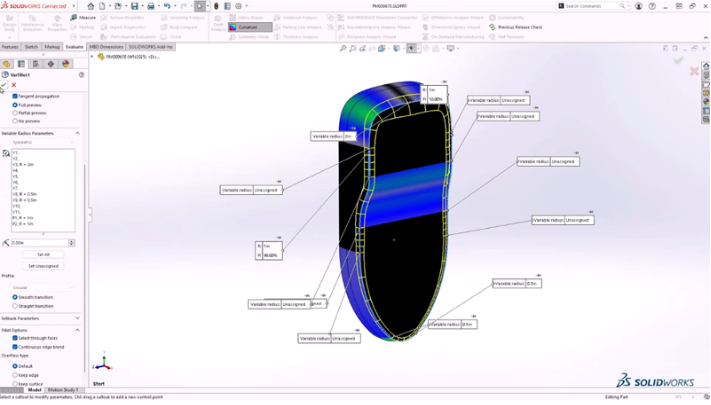Save the part with the Save icon
This screenshot has height=405, width=711.
tap(134, 6)
